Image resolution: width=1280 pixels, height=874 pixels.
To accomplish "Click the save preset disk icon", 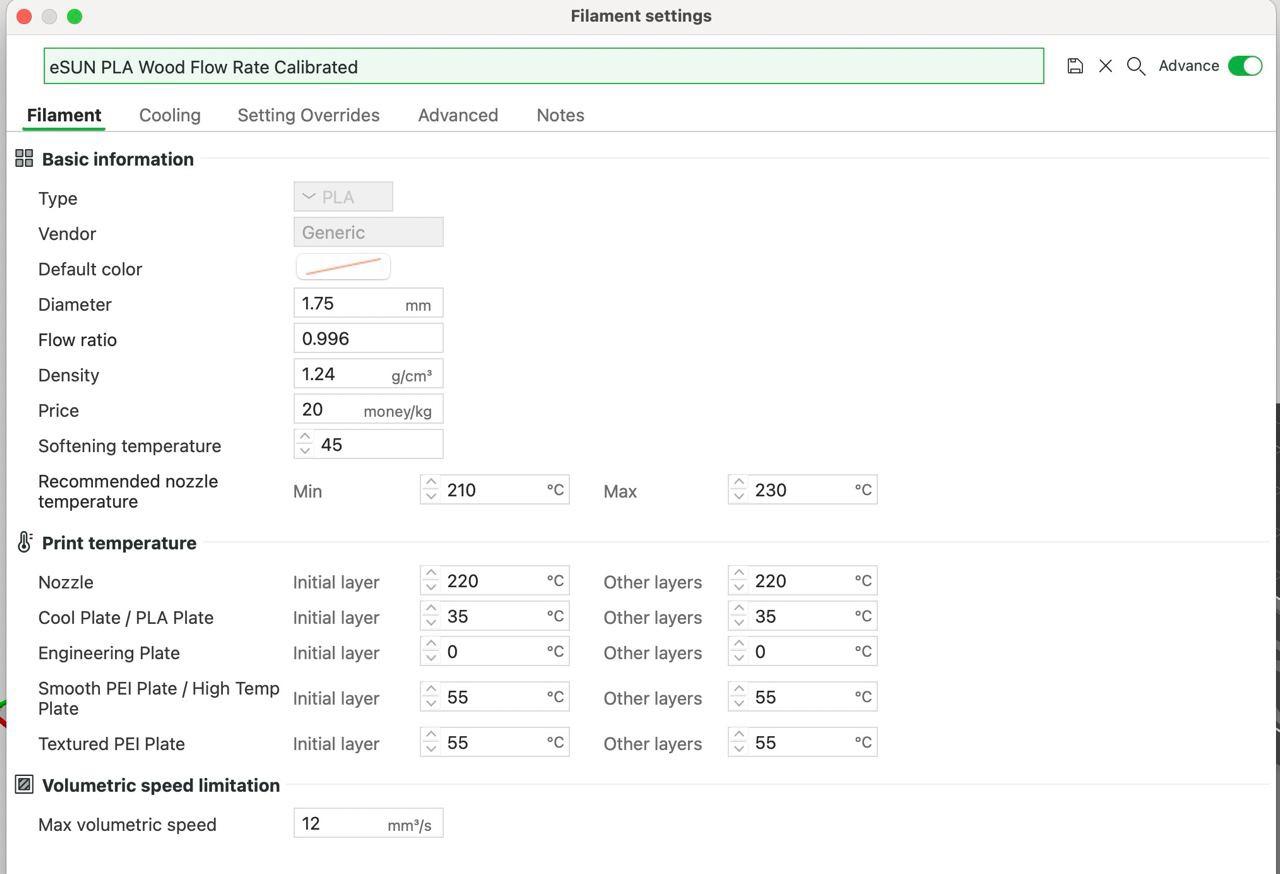I will click(1075, 66).
